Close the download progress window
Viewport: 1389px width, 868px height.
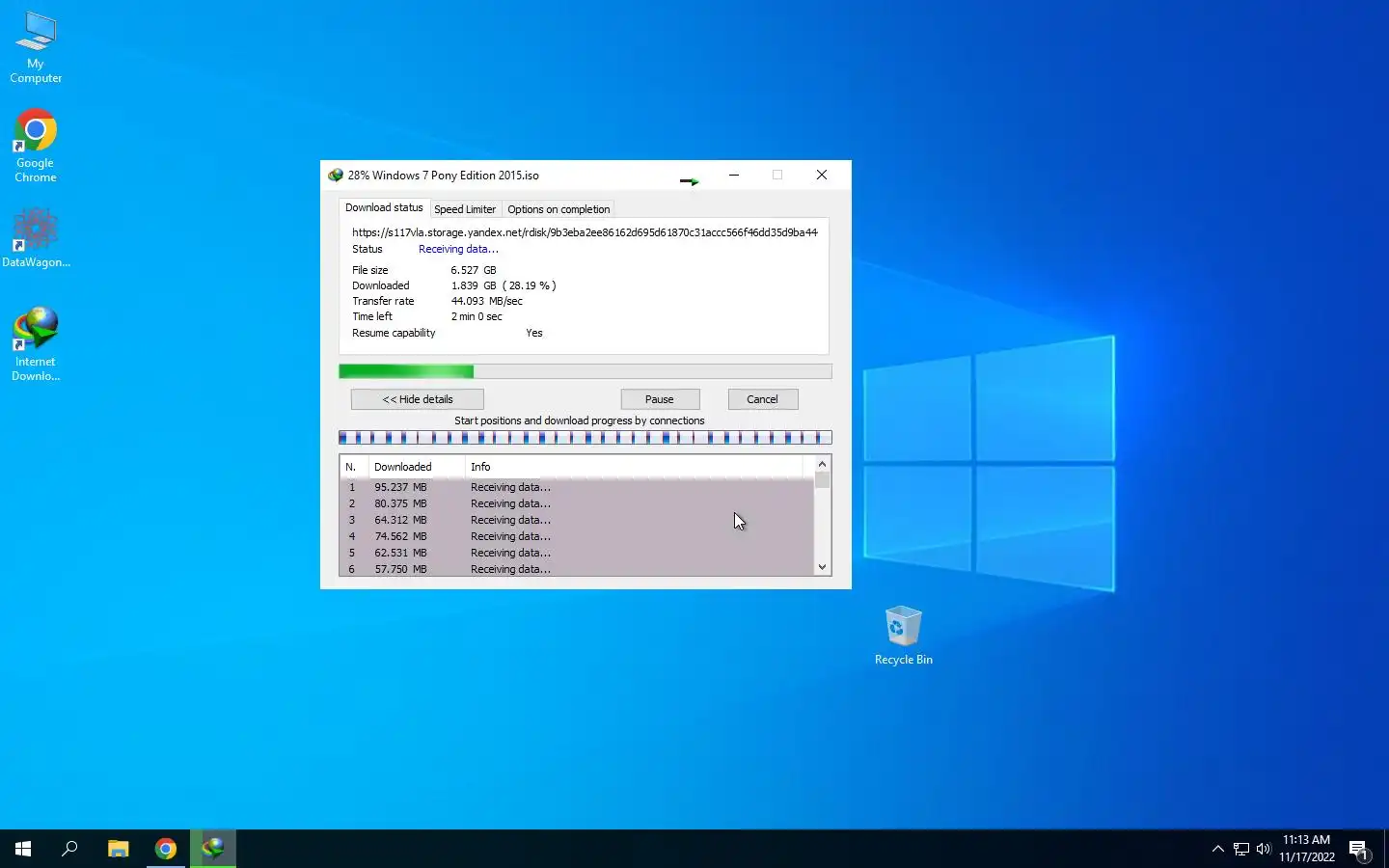point(822,176)
